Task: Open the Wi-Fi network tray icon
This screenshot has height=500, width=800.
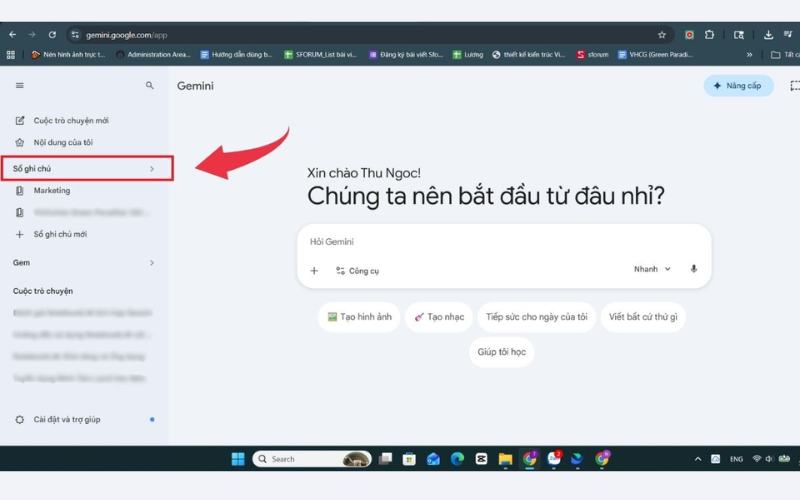Action: point(757,459)
